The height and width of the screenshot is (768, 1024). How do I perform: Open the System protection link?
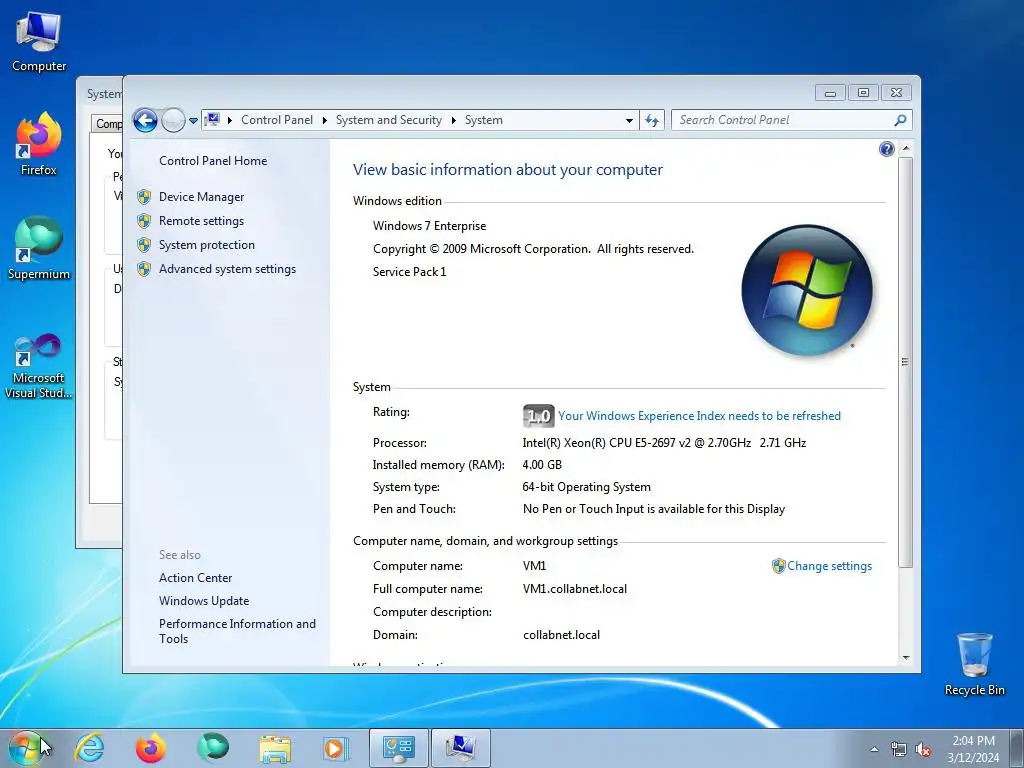click(x=206, y=245)
